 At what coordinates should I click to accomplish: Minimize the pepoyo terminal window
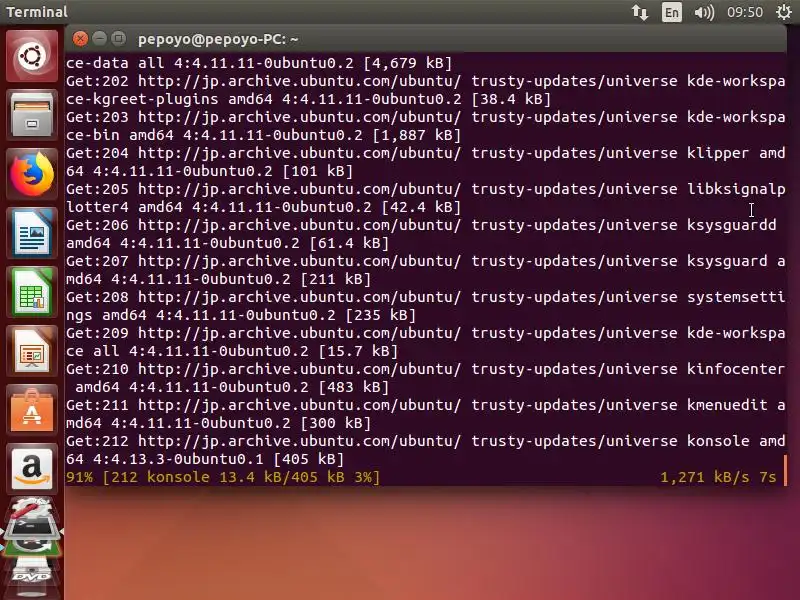point(99,39)
